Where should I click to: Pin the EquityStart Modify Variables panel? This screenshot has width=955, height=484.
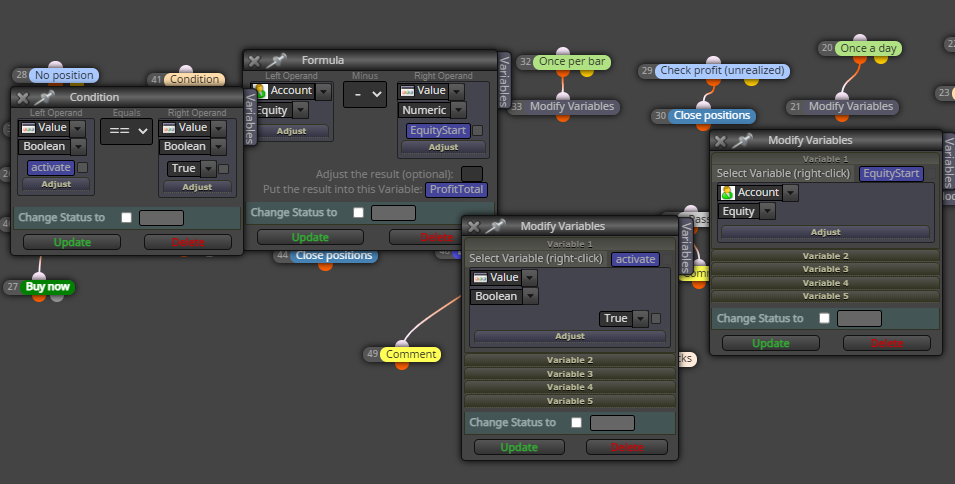742,140
